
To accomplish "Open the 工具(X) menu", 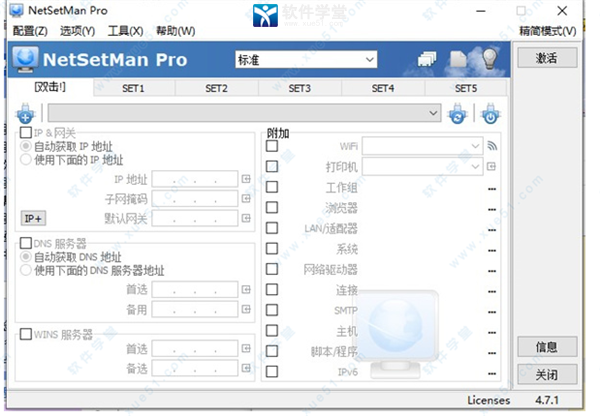I will coord(126,31).
